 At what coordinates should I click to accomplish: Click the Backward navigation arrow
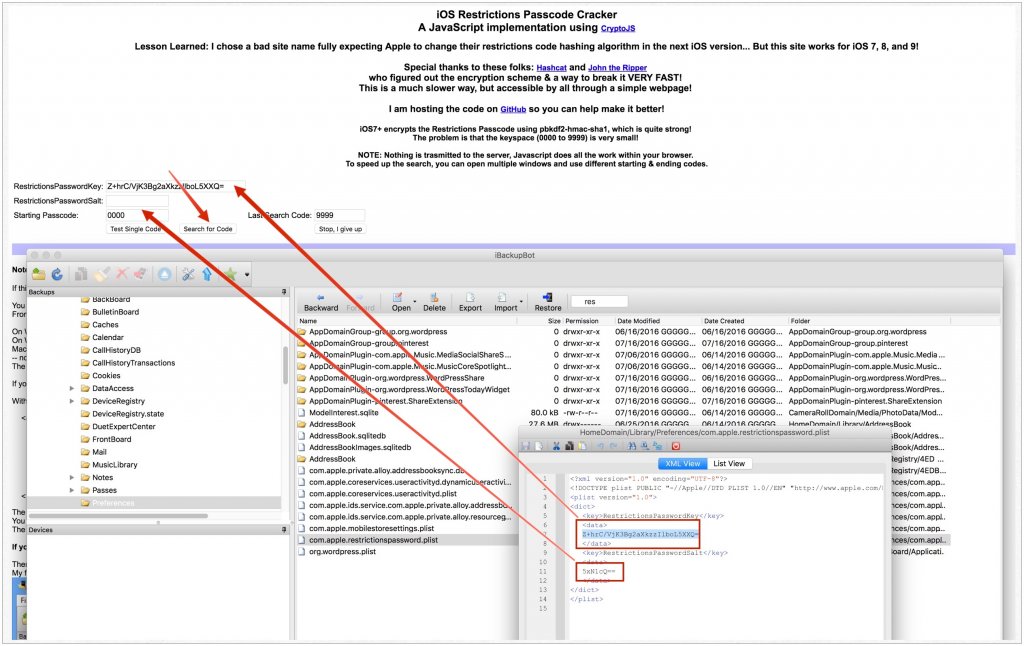(x=322, y=302)
